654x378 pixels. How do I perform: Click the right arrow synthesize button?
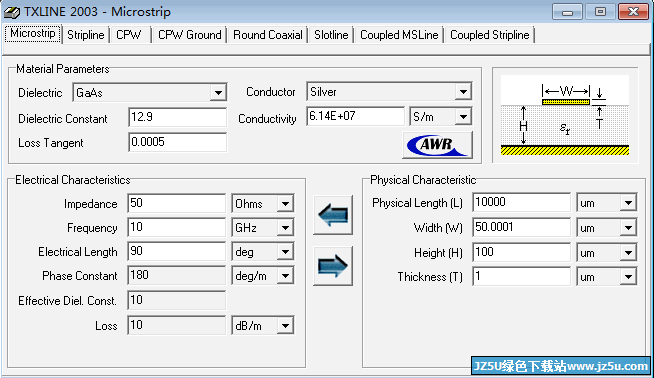coord(333,266)
